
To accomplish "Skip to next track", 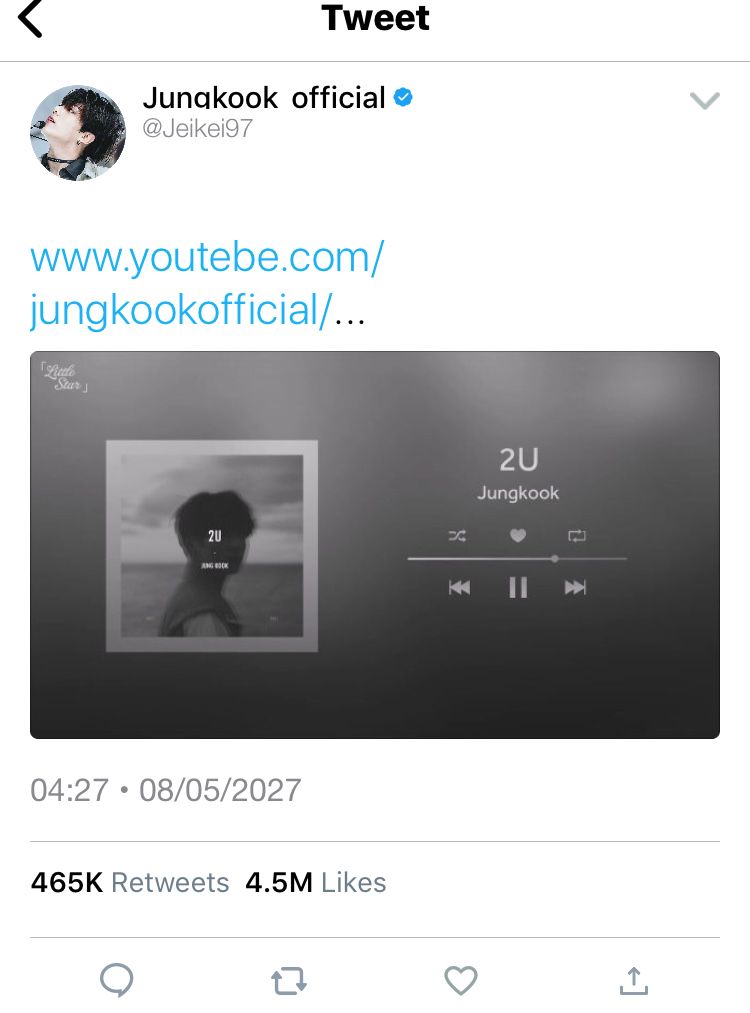I will pos(575,587).
